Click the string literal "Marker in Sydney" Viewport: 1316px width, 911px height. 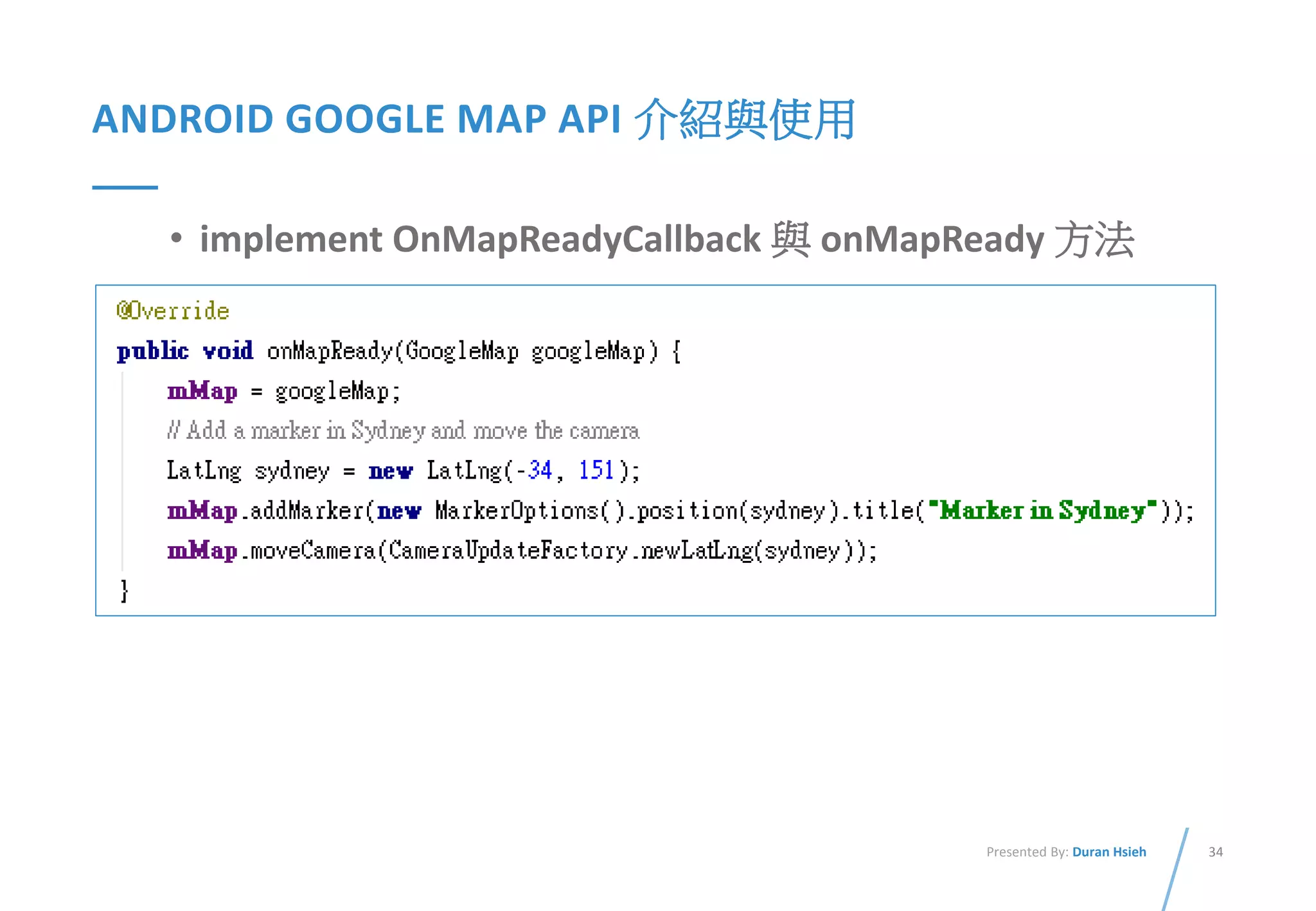(1043, 510)
